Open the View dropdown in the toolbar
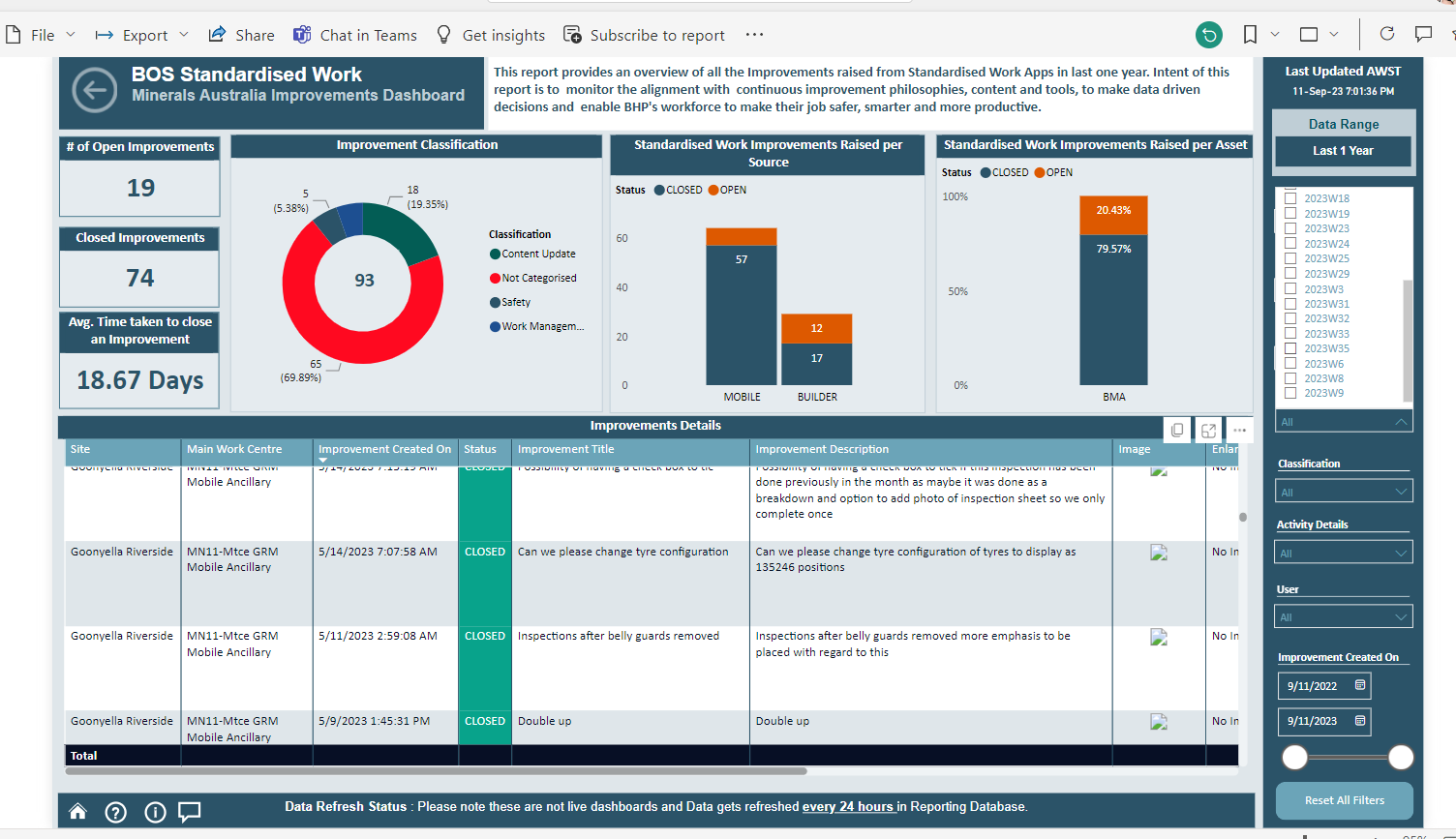Viewport: 1456px width, 839px height. [1319, 35]
